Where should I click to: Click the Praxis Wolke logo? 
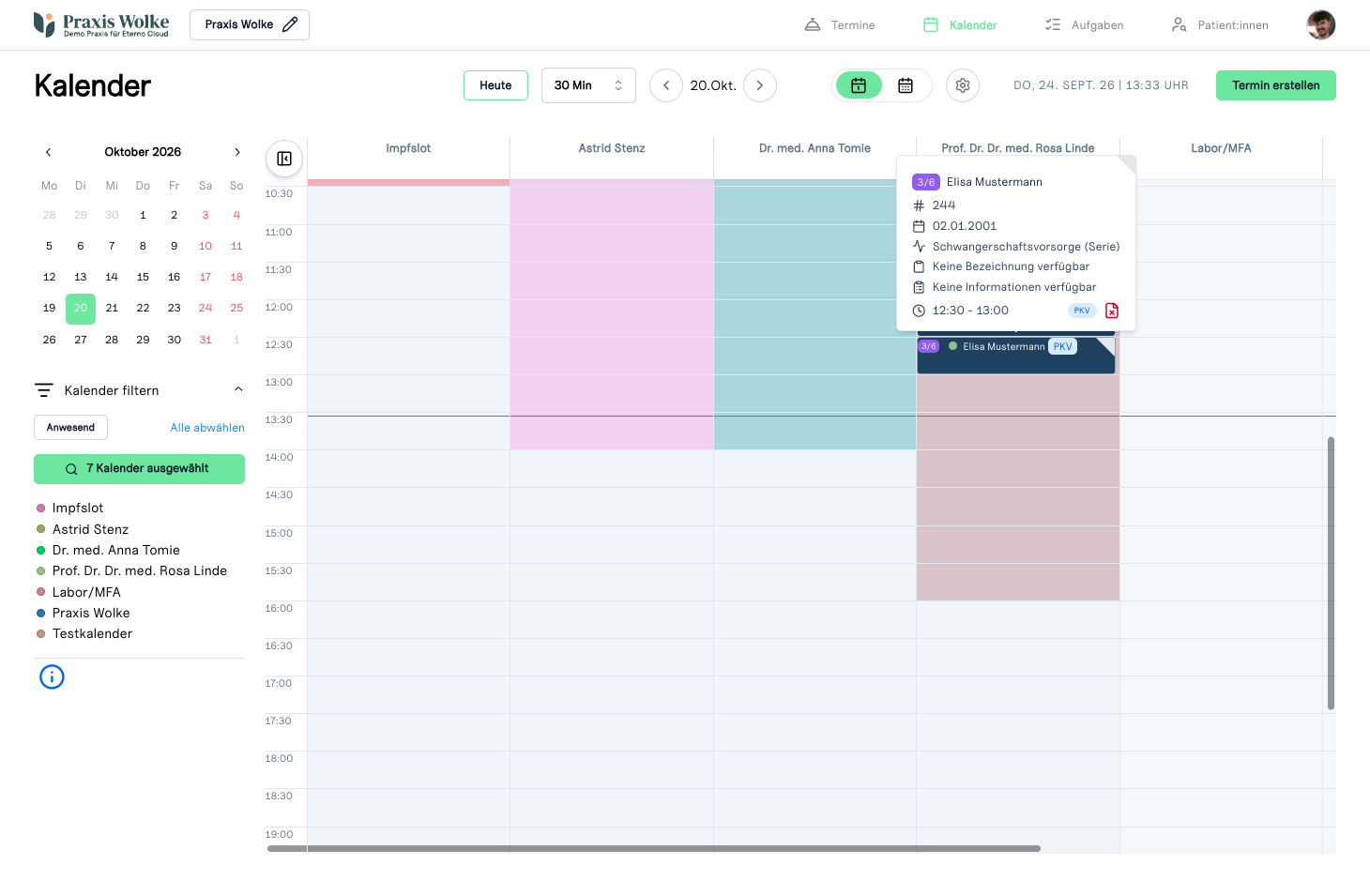pyautogui.click(x=101, y=24)
